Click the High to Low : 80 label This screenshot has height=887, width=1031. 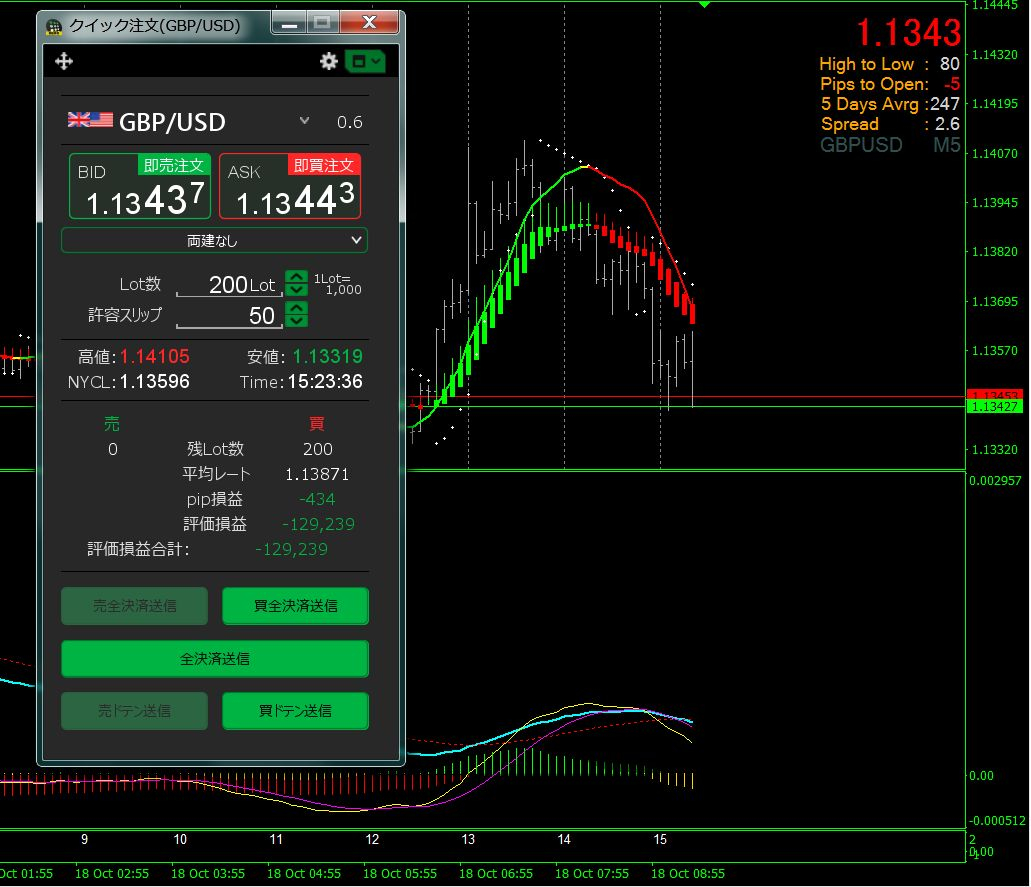pos(889,64)
